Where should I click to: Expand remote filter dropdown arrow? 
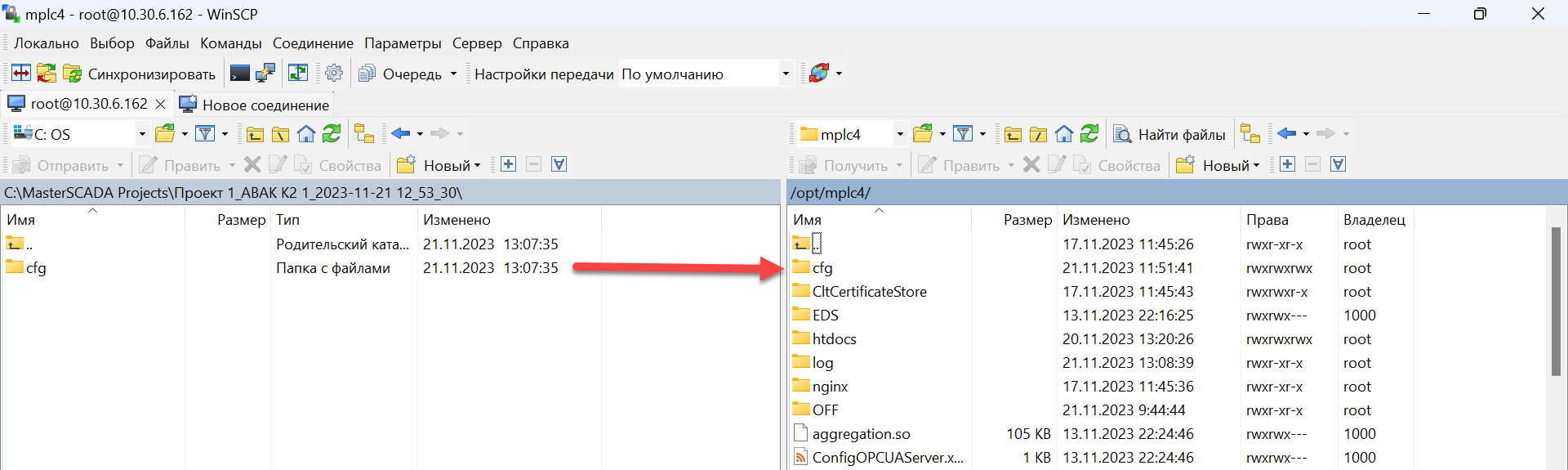click(982, 133)
